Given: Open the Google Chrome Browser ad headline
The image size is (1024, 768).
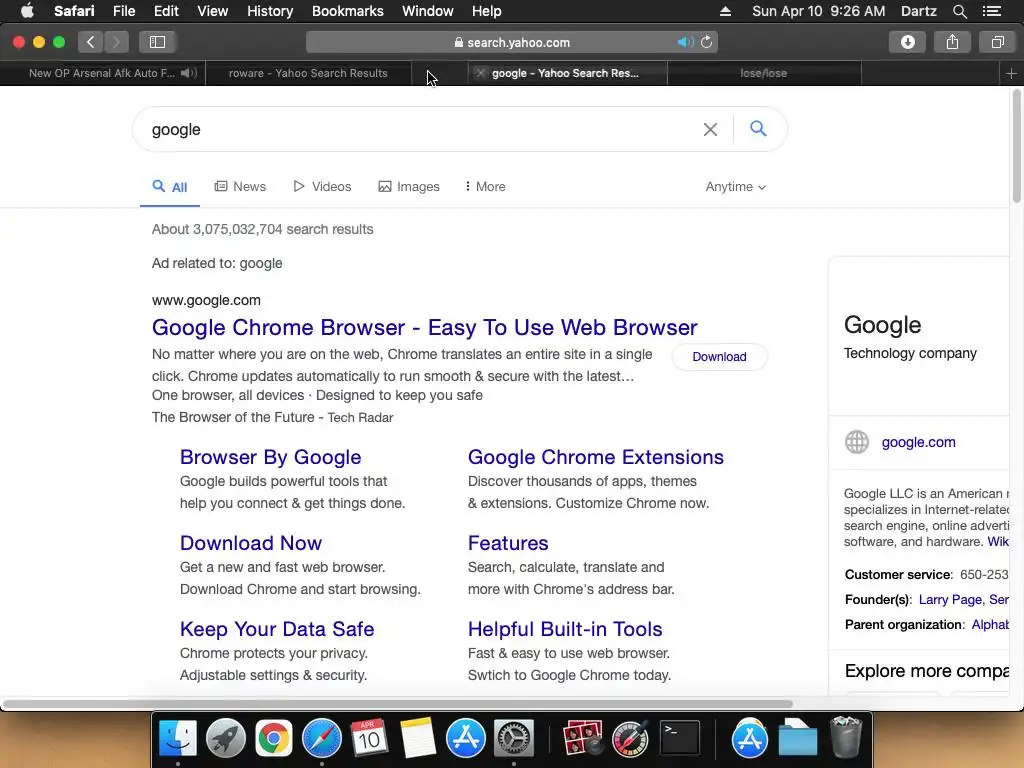Looking at the screenshot, I should tap(424, 327).
